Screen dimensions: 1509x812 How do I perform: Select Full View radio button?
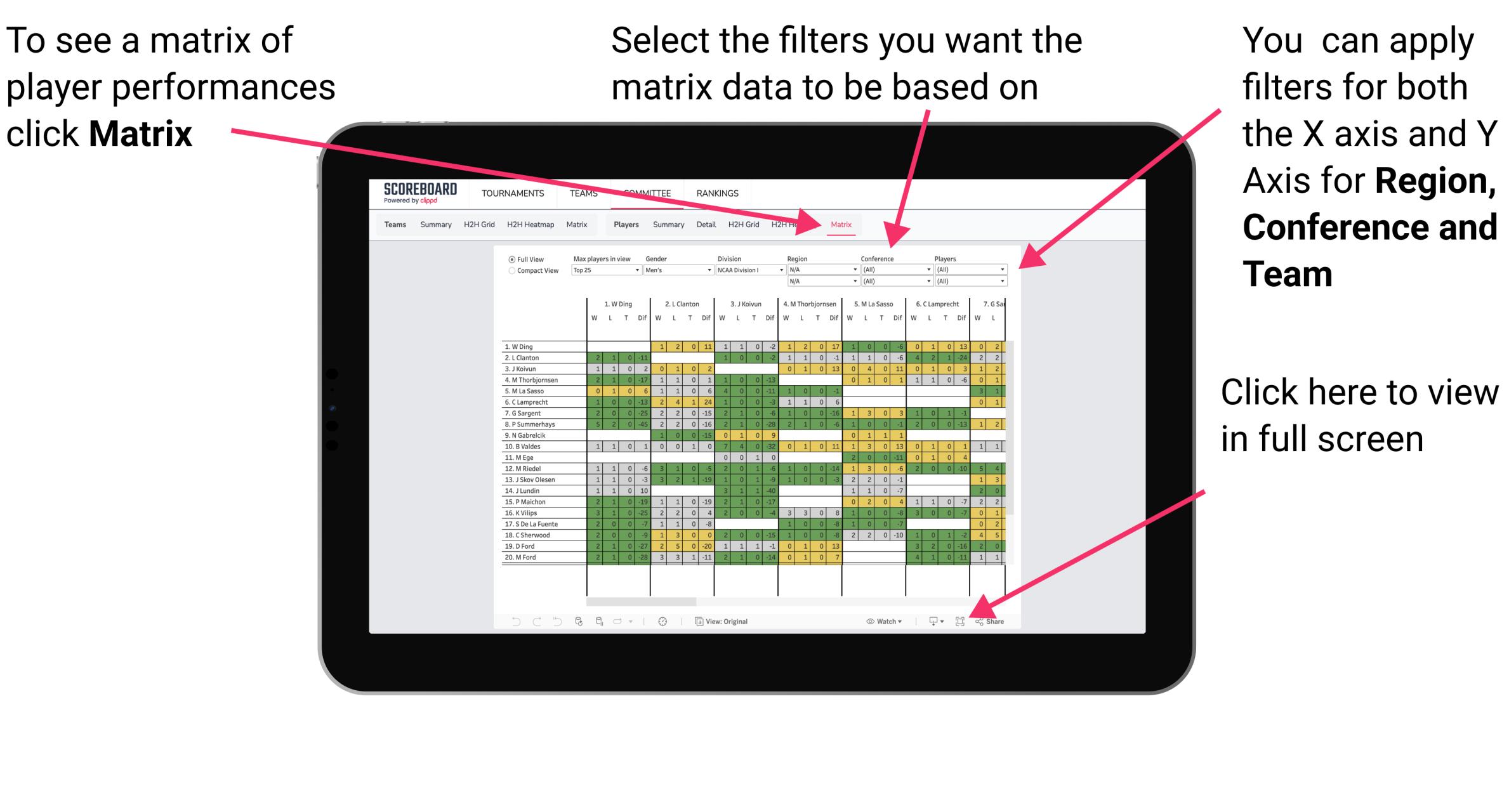coord(509,260)
